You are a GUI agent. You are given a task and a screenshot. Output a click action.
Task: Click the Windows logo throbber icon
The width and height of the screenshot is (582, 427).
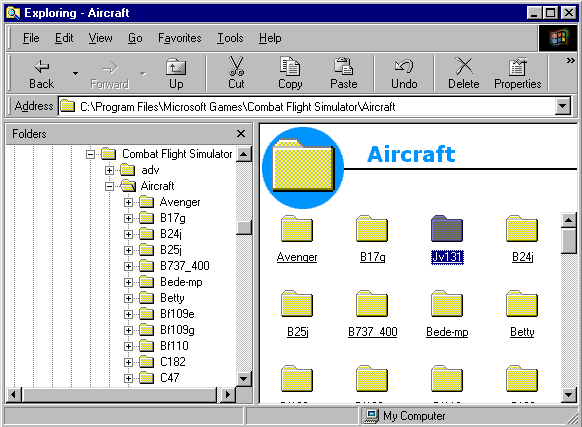pyautogui.click(x=558, y=38)
